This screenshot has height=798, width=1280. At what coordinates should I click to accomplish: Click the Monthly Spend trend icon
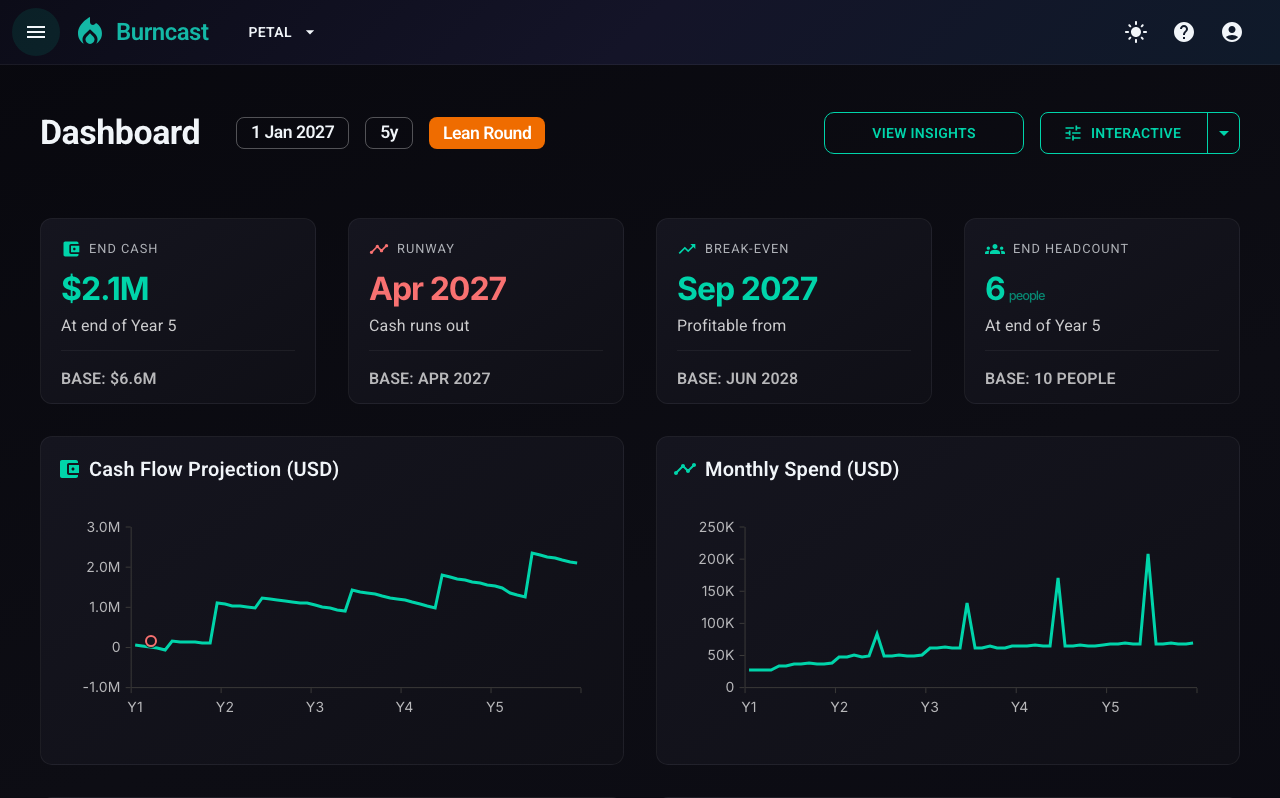point(685,469)
